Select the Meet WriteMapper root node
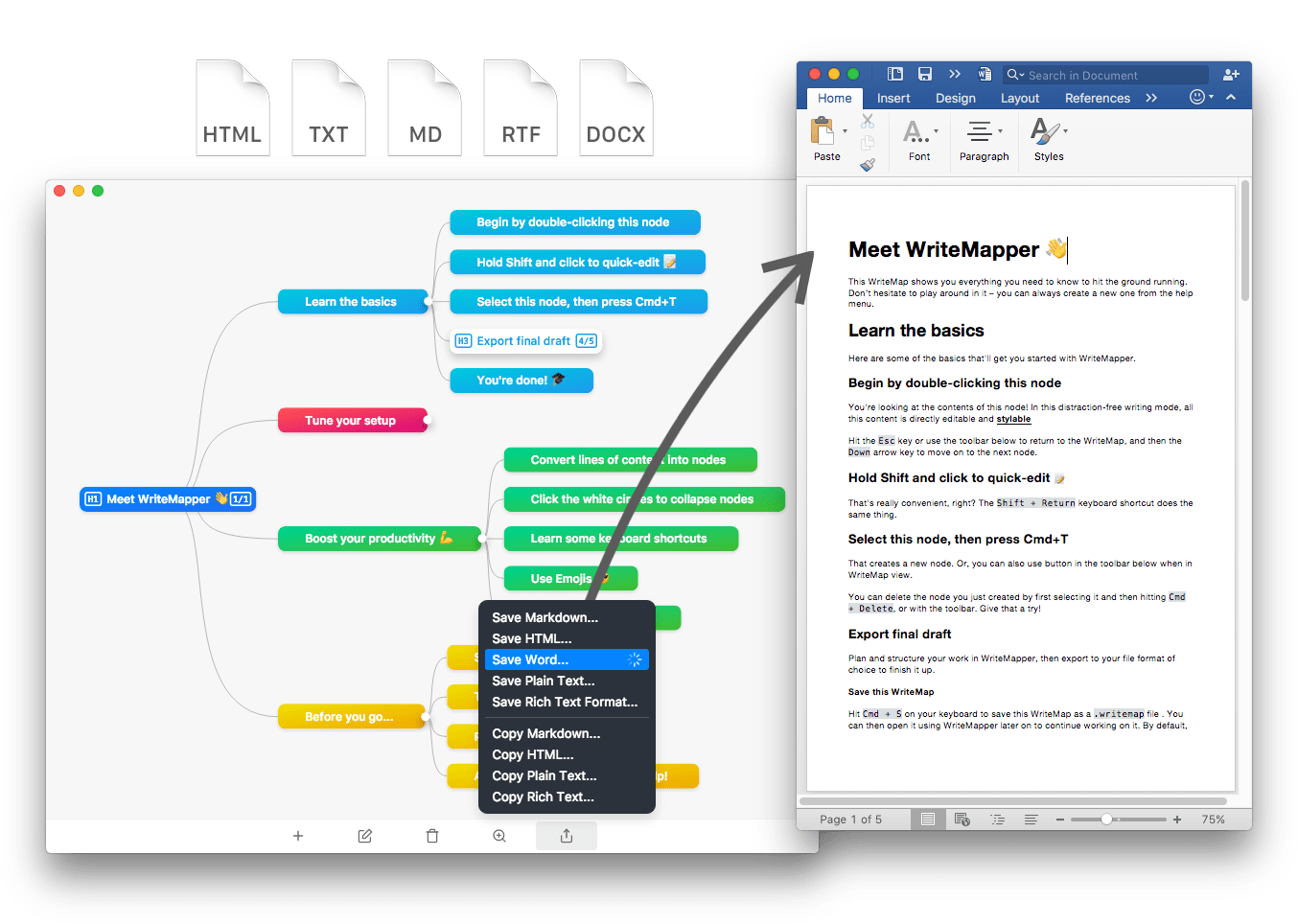 [x=168, y=498]
